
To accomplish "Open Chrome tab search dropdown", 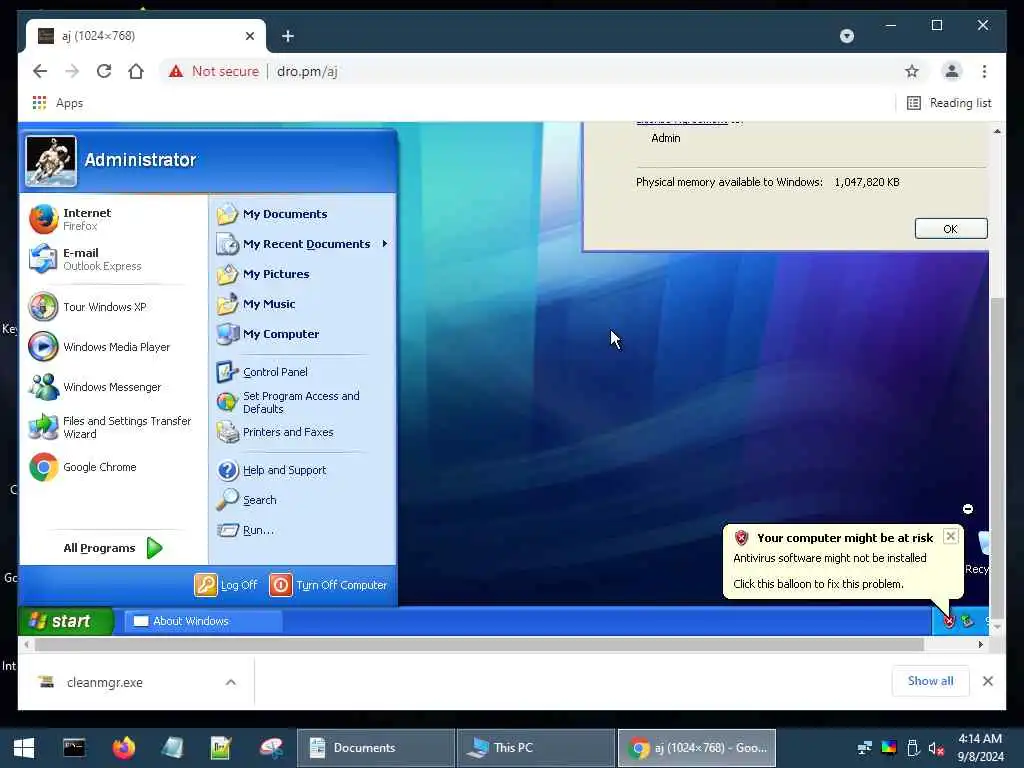I will (846, 36).
